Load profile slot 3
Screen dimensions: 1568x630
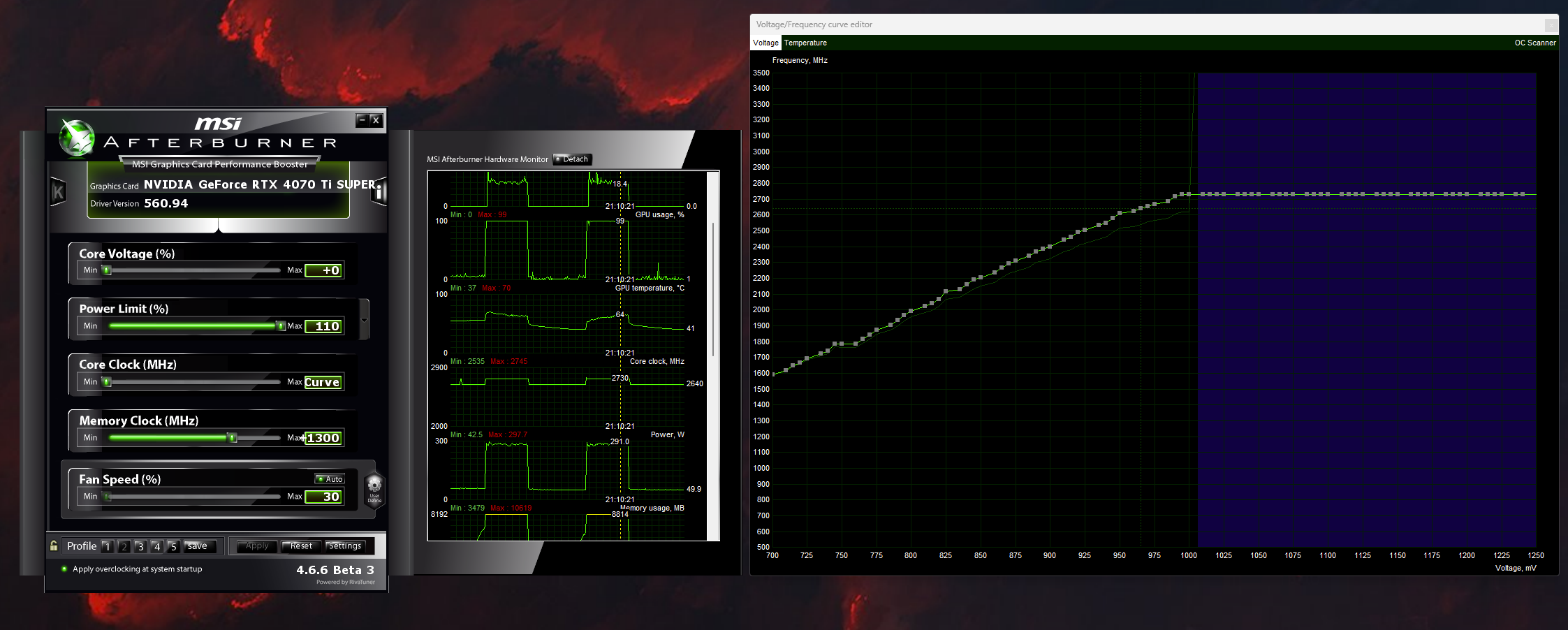[140, 546]
